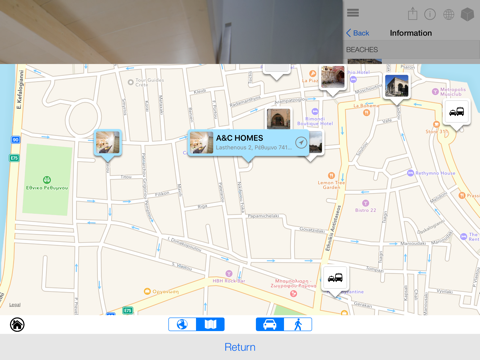Select the apartment photo pin near the park
Image resolution: width=480 pixels, height=360 pixels.
click(x=107, y=142)
